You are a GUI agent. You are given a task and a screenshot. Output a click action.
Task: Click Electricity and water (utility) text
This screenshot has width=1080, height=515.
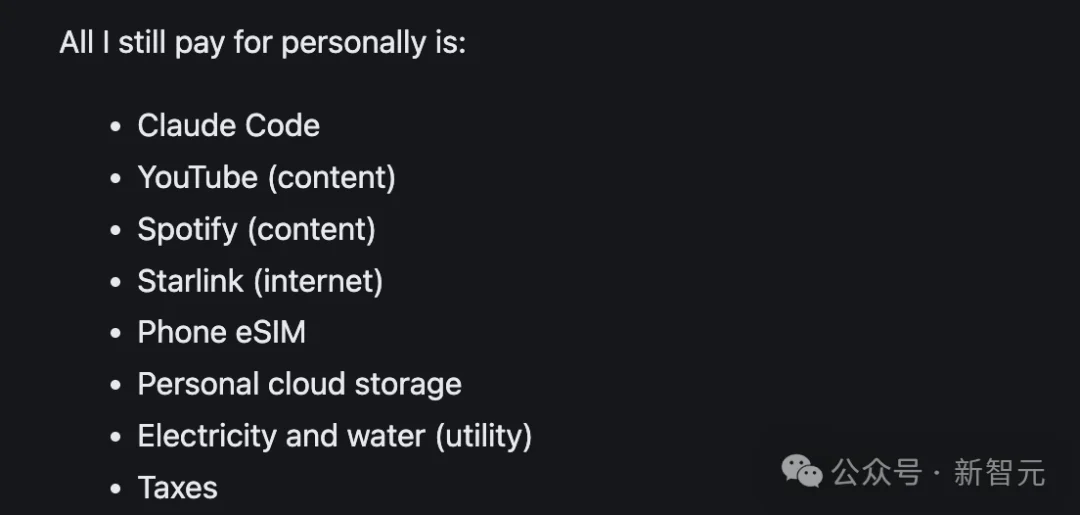coord(335,436)
